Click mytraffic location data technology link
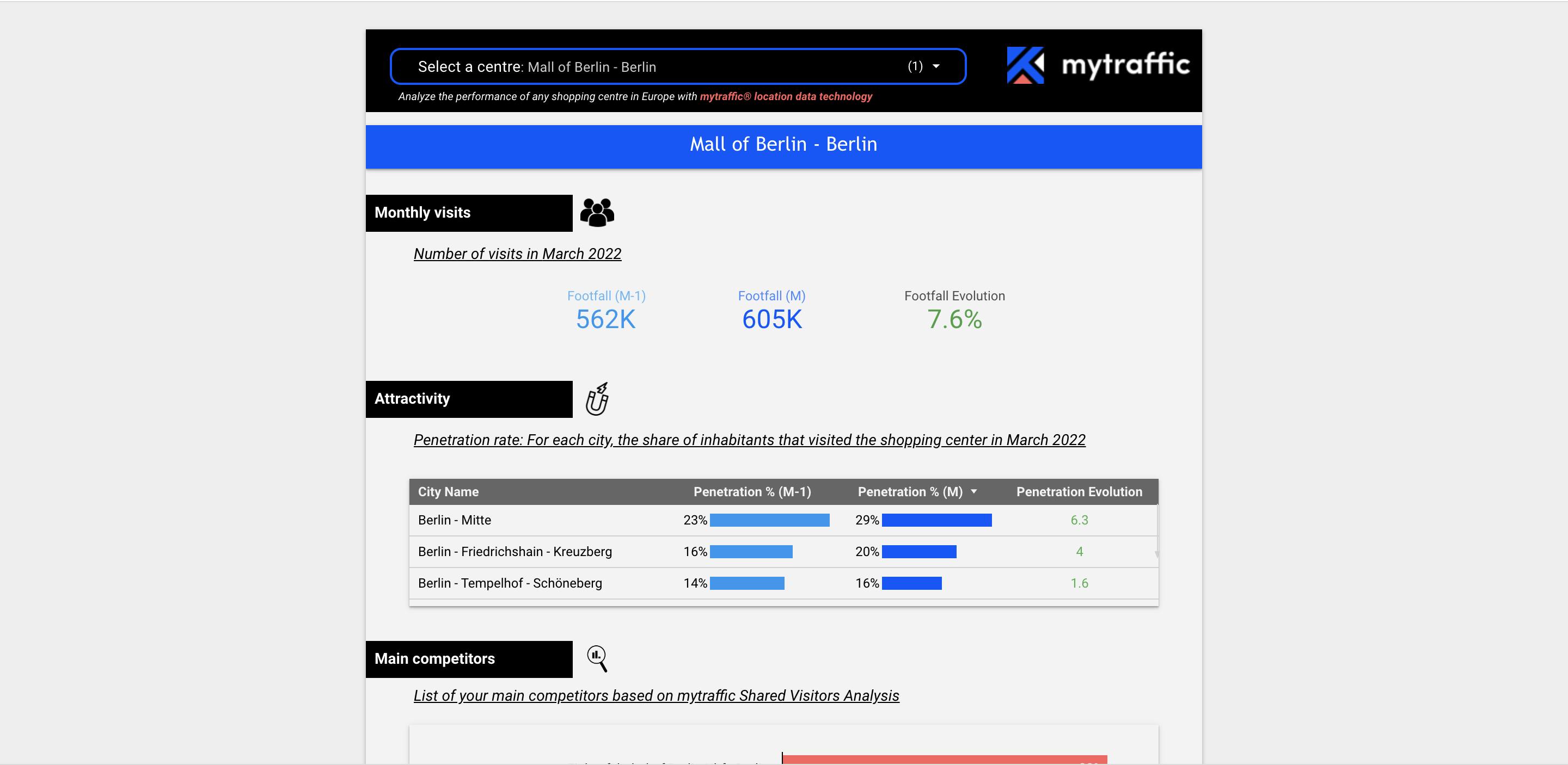1568x765 pixels. click(x=786, y=96)
